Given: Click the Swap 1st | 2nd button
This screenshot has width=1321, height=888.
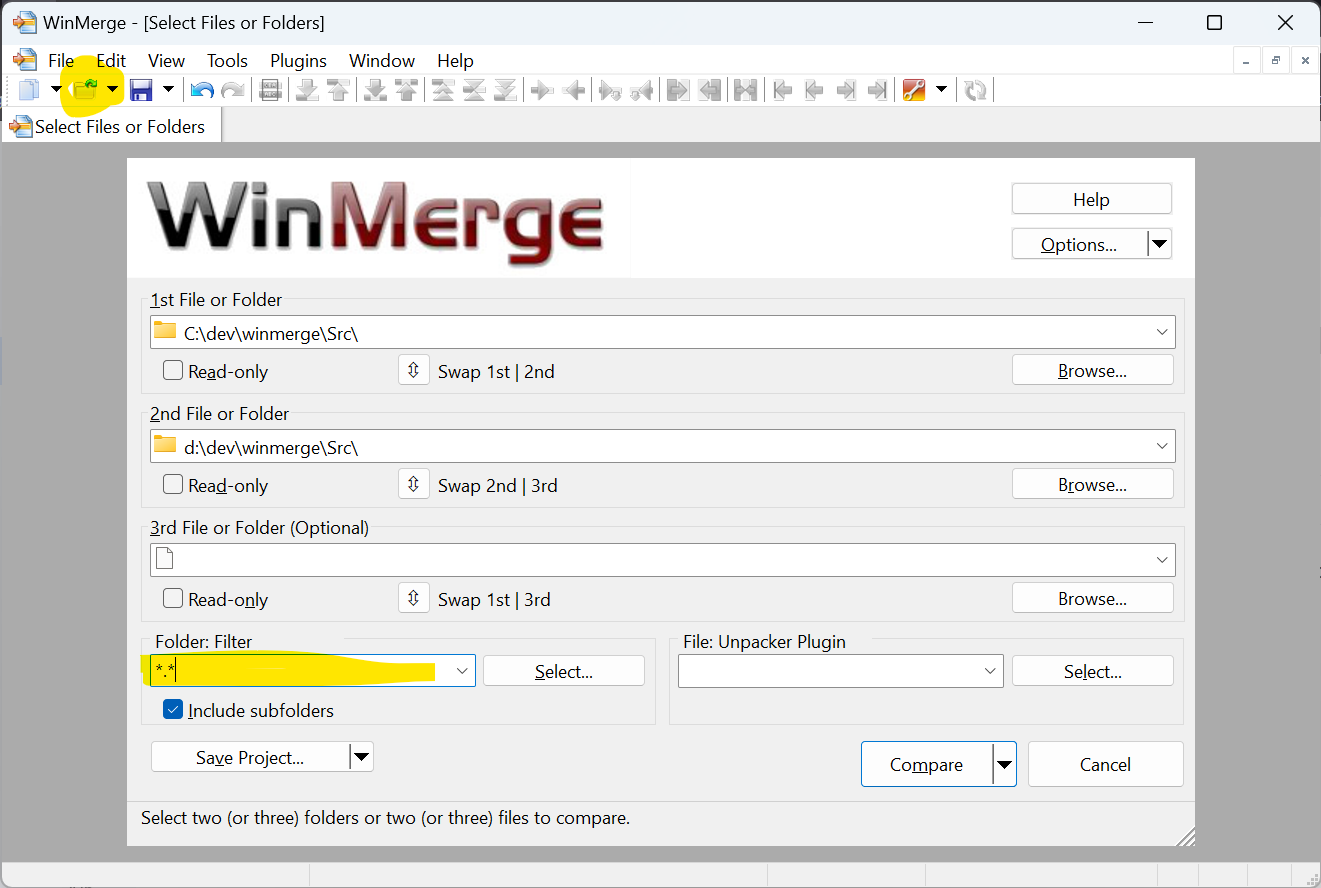Looking at the screenshot, I should click(414, 370).
